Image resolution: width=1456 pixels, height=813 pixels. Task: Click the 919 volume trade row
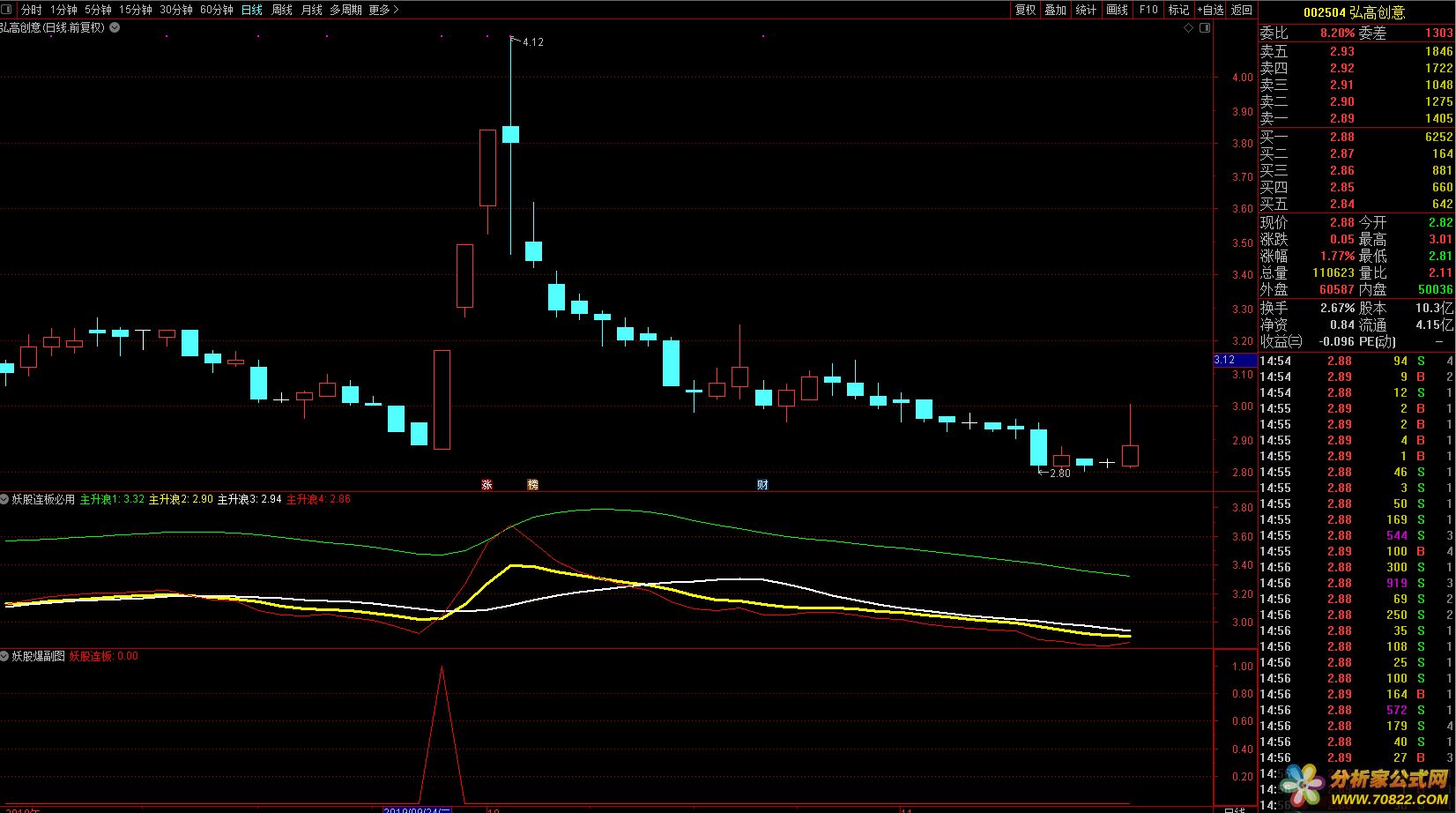[1356, 583]
